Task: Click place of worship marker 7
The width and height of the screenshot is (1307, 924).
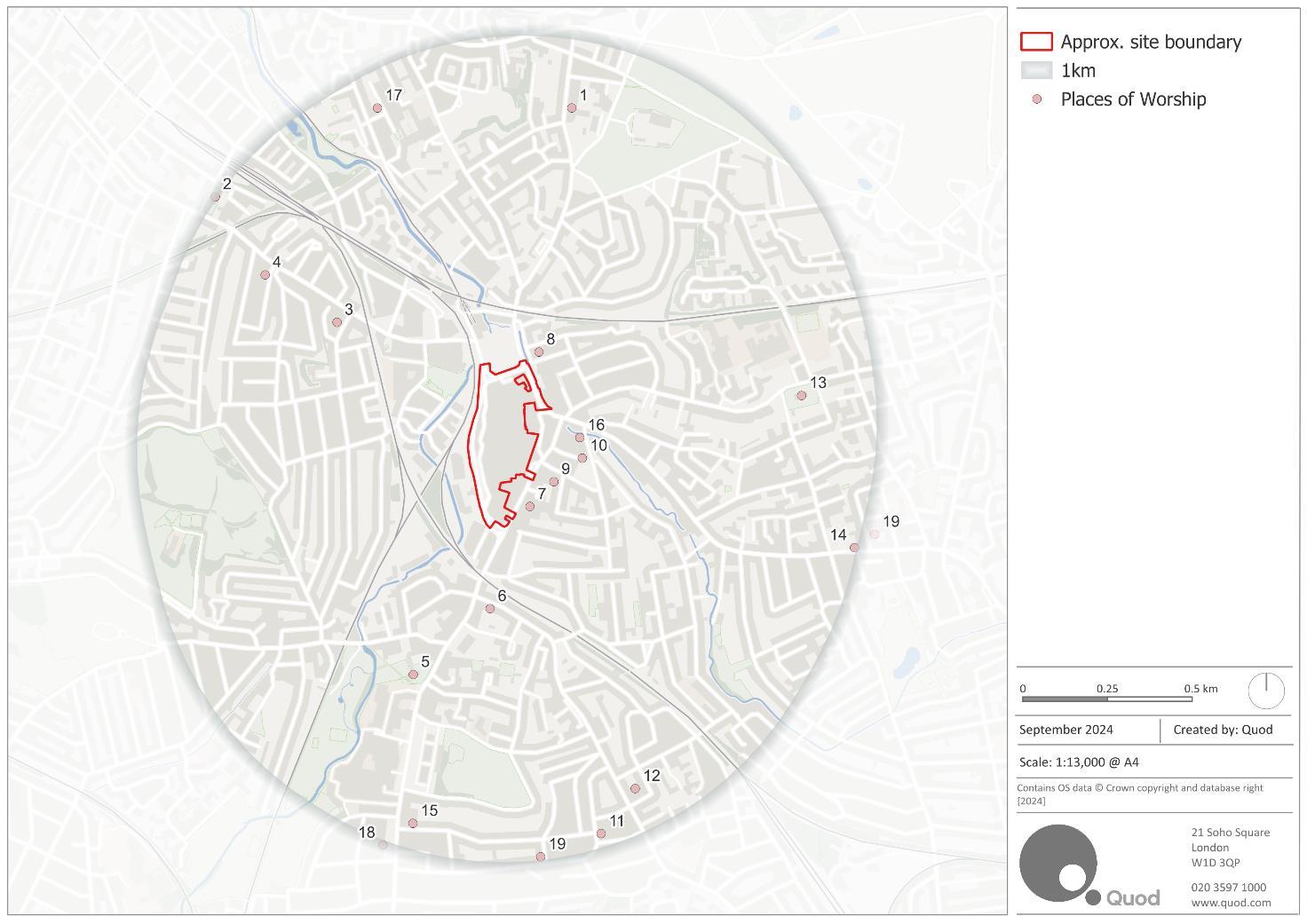Action: point(530,507)
